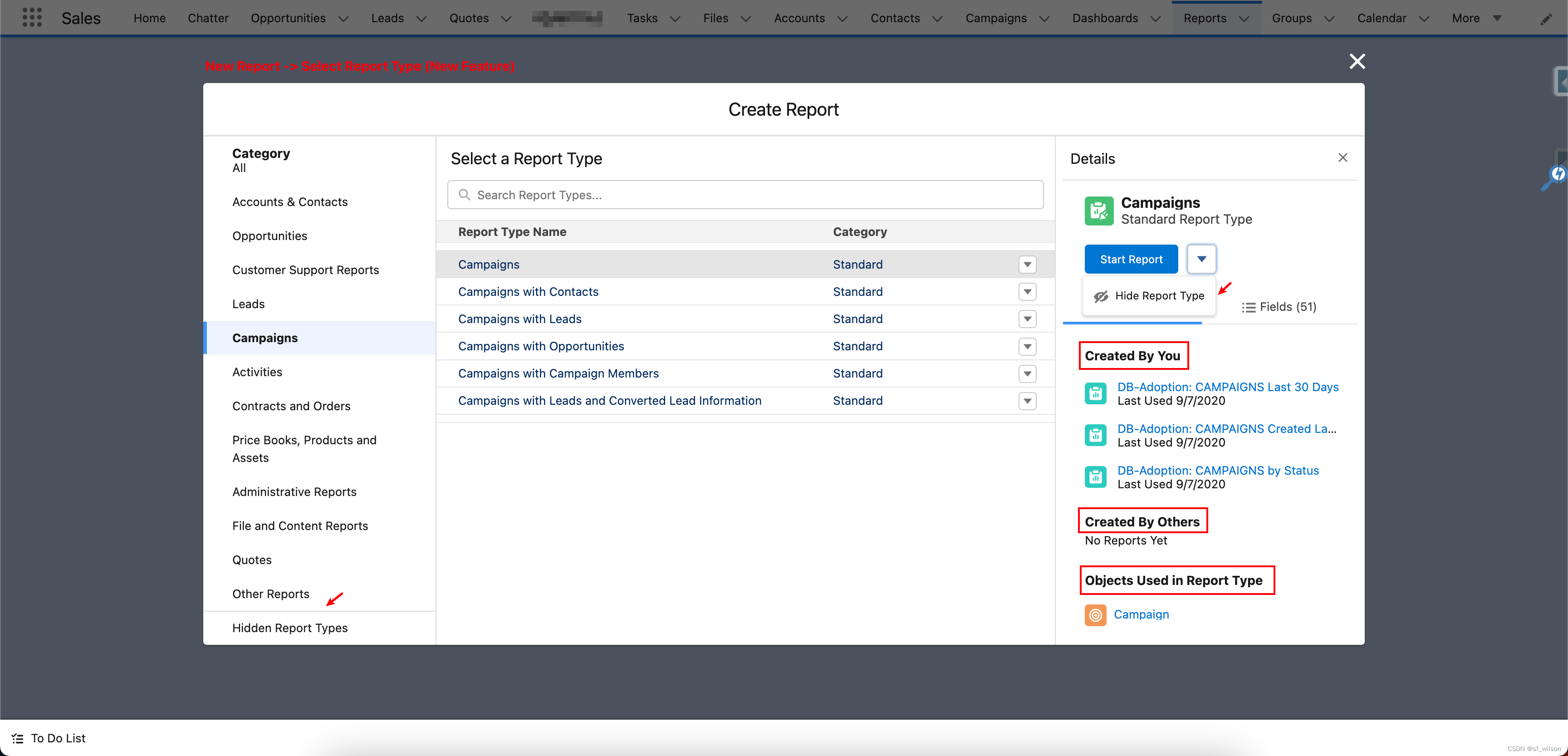Click the pencil edit navigation icon
1568x756 pixels.
[x=1545, y=19]
